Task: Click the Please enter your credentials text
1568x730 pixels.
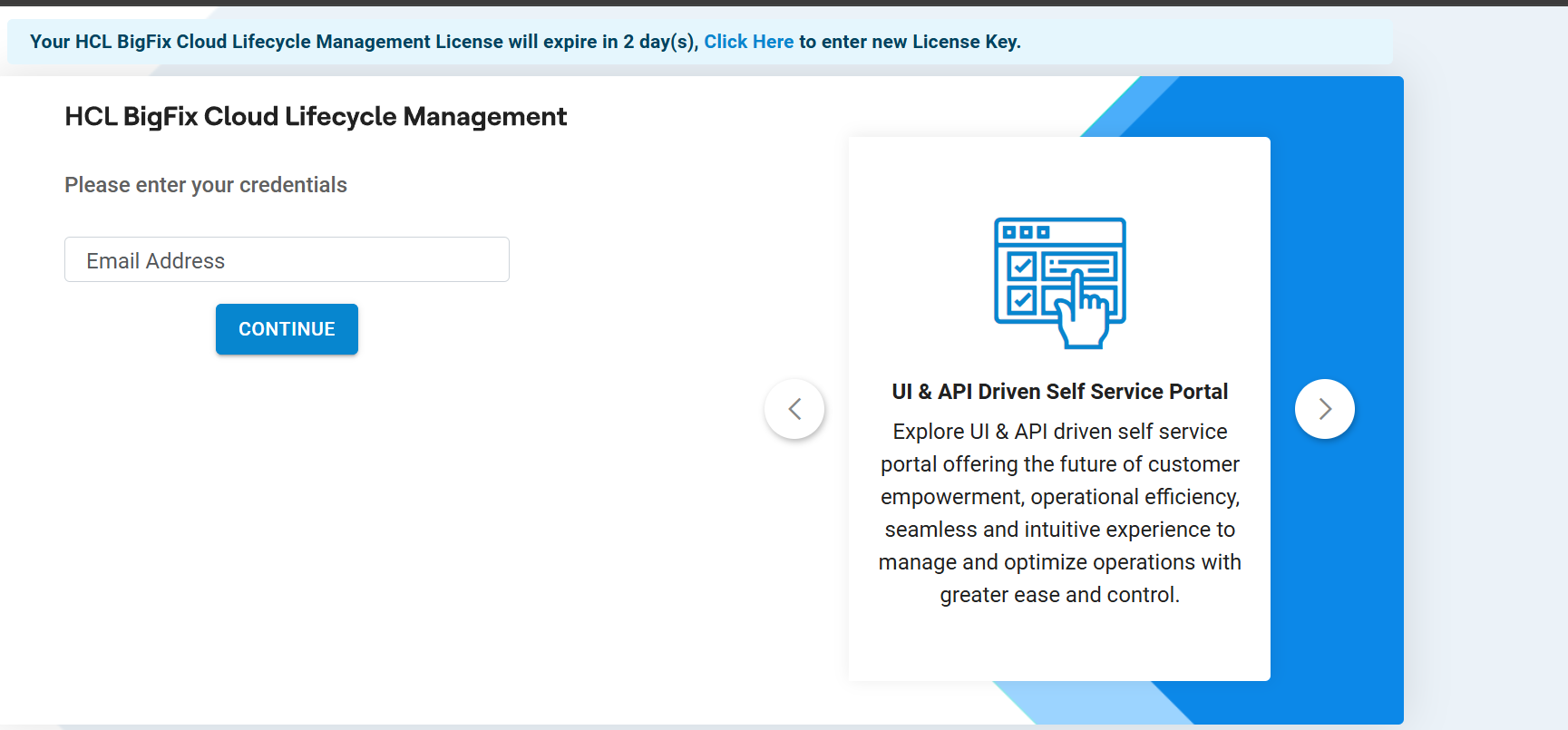Action: [206, 185]
